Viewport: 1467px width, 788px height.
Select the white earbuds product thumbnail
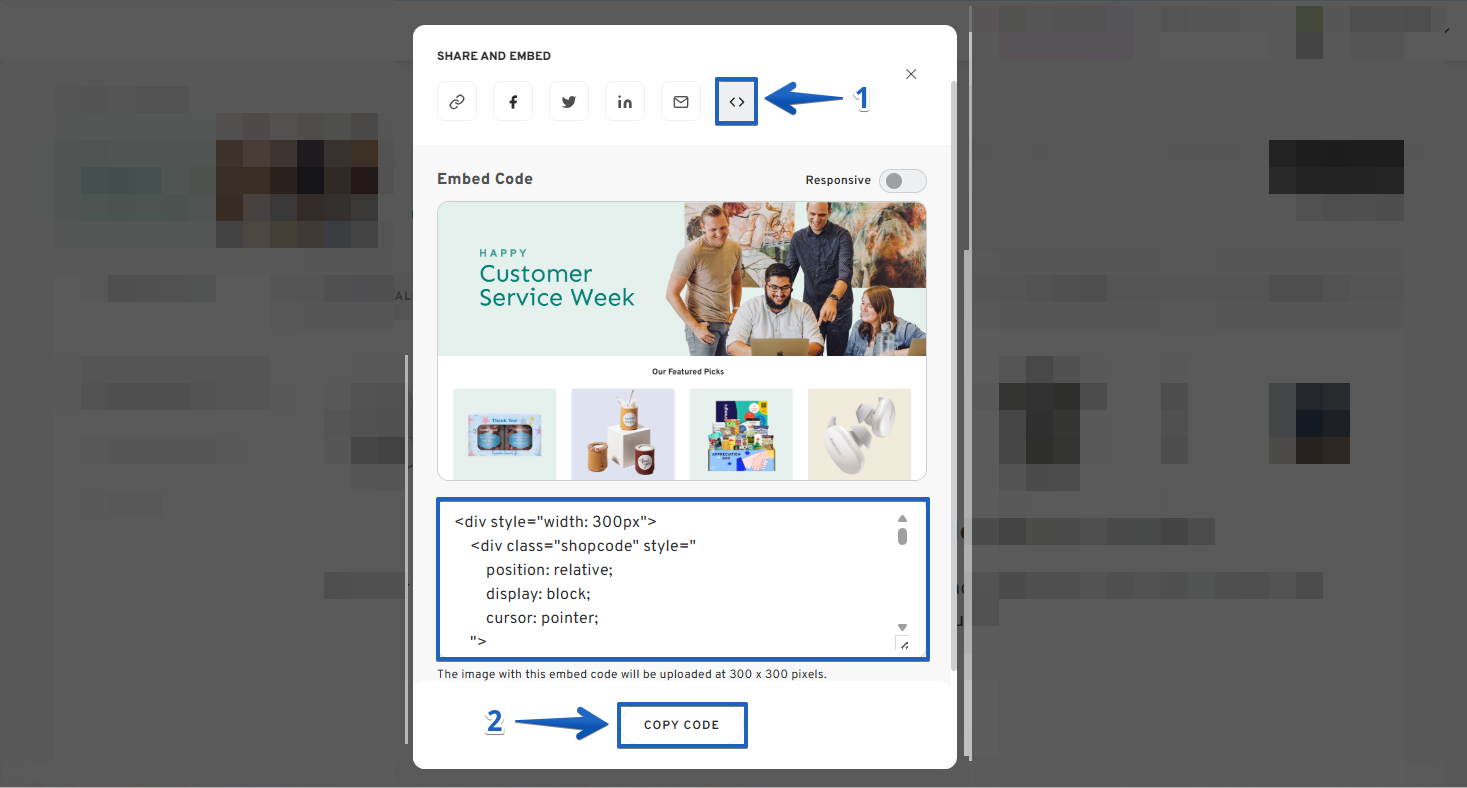pos(859,434)
